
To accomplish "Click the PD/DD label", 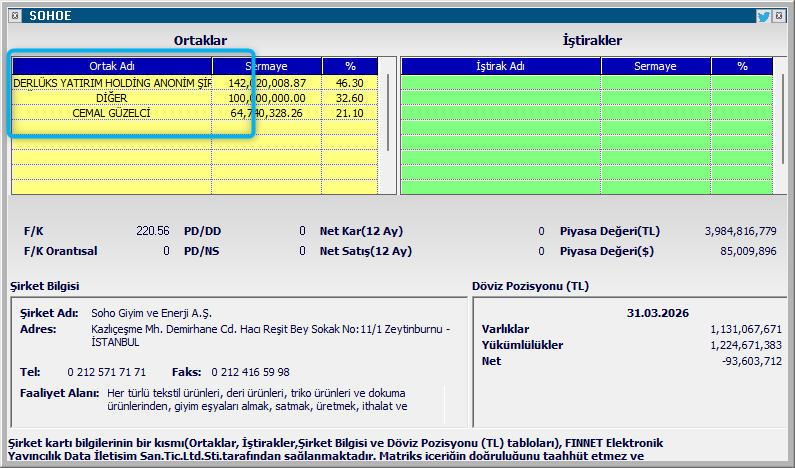I will click(202, 231).
